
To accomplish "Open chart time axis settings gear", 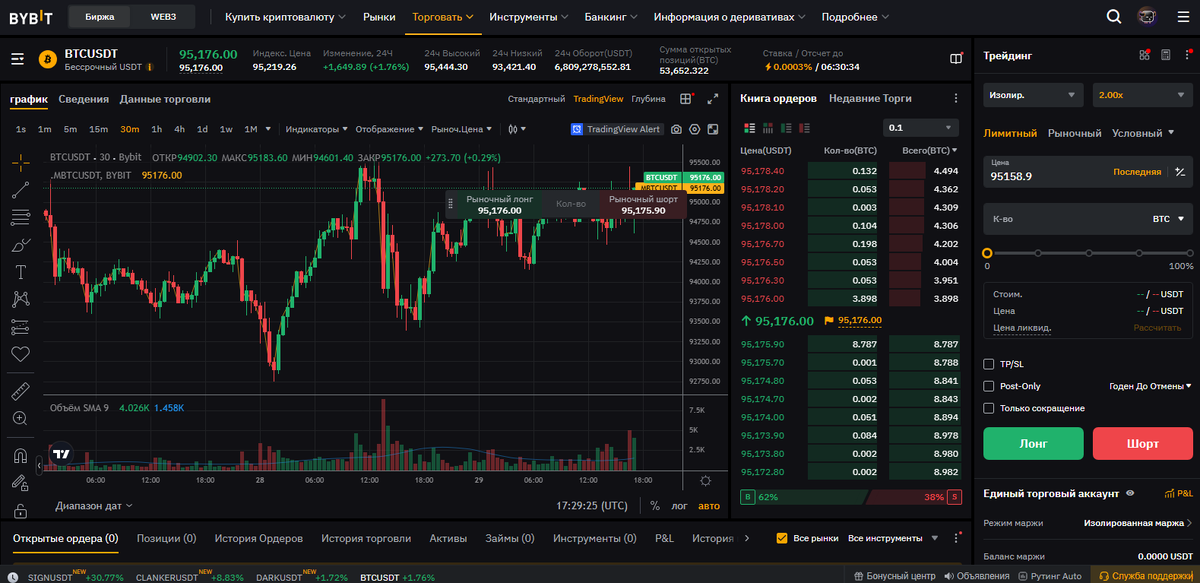I will tap(706, 481).
